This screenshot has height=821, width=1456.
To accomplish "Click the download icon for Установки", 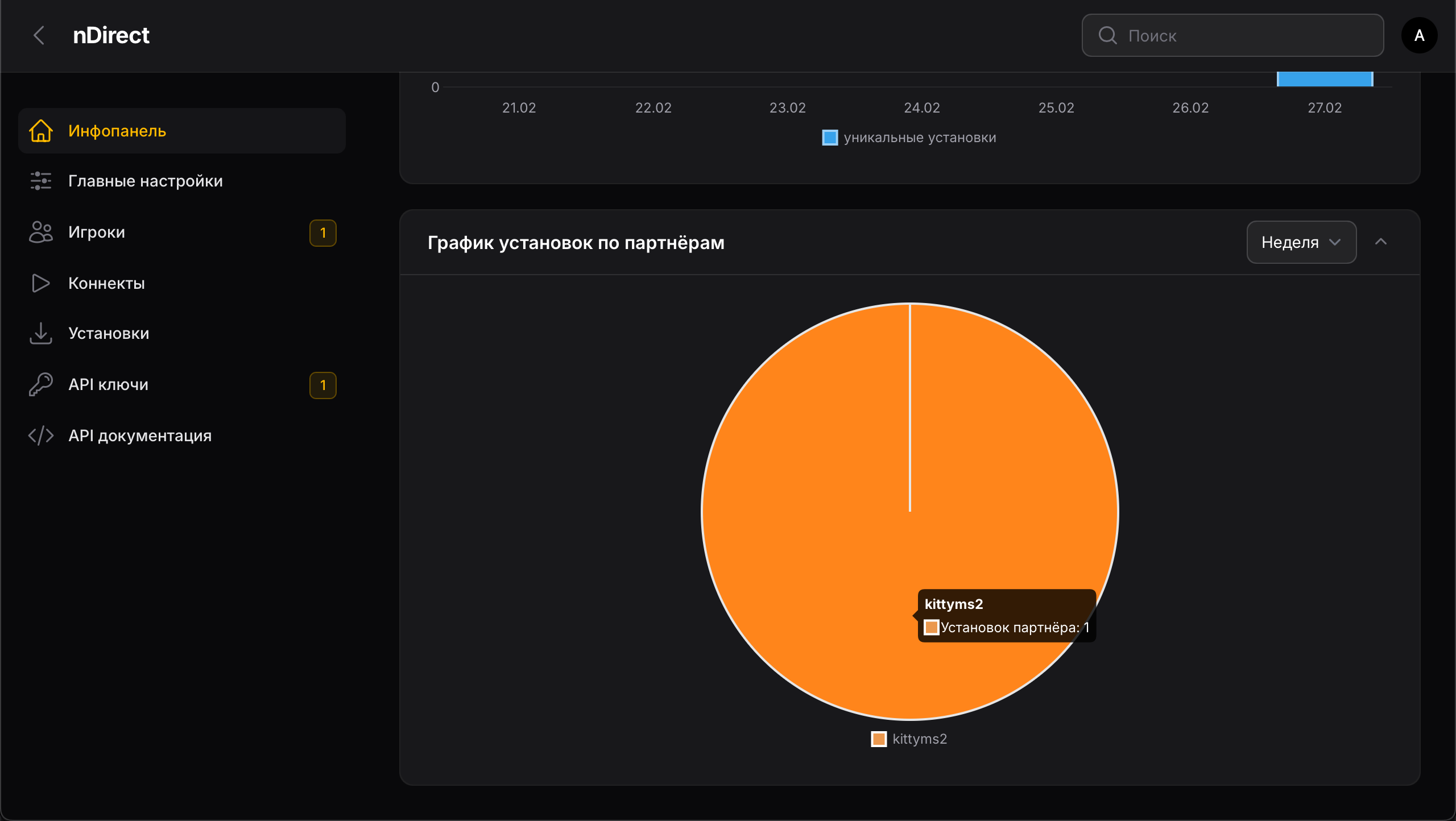I will pyautogui.click(x=41, y=333).
